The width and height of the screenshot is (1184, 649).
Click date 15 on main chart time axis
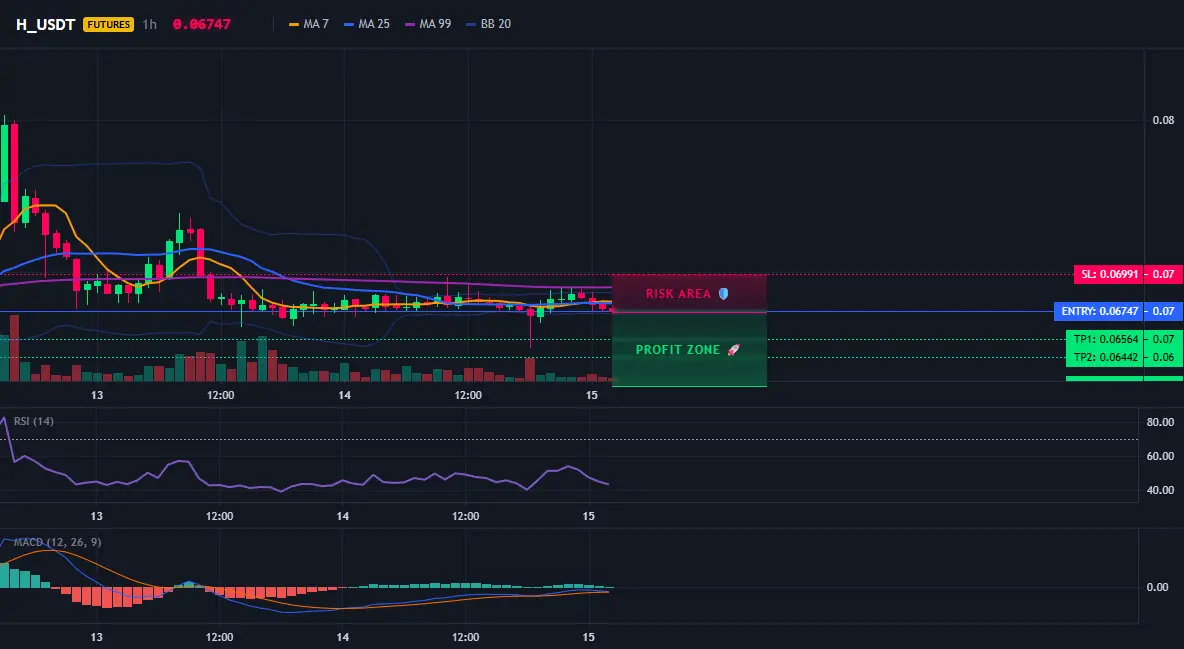(x=591, y=395)
